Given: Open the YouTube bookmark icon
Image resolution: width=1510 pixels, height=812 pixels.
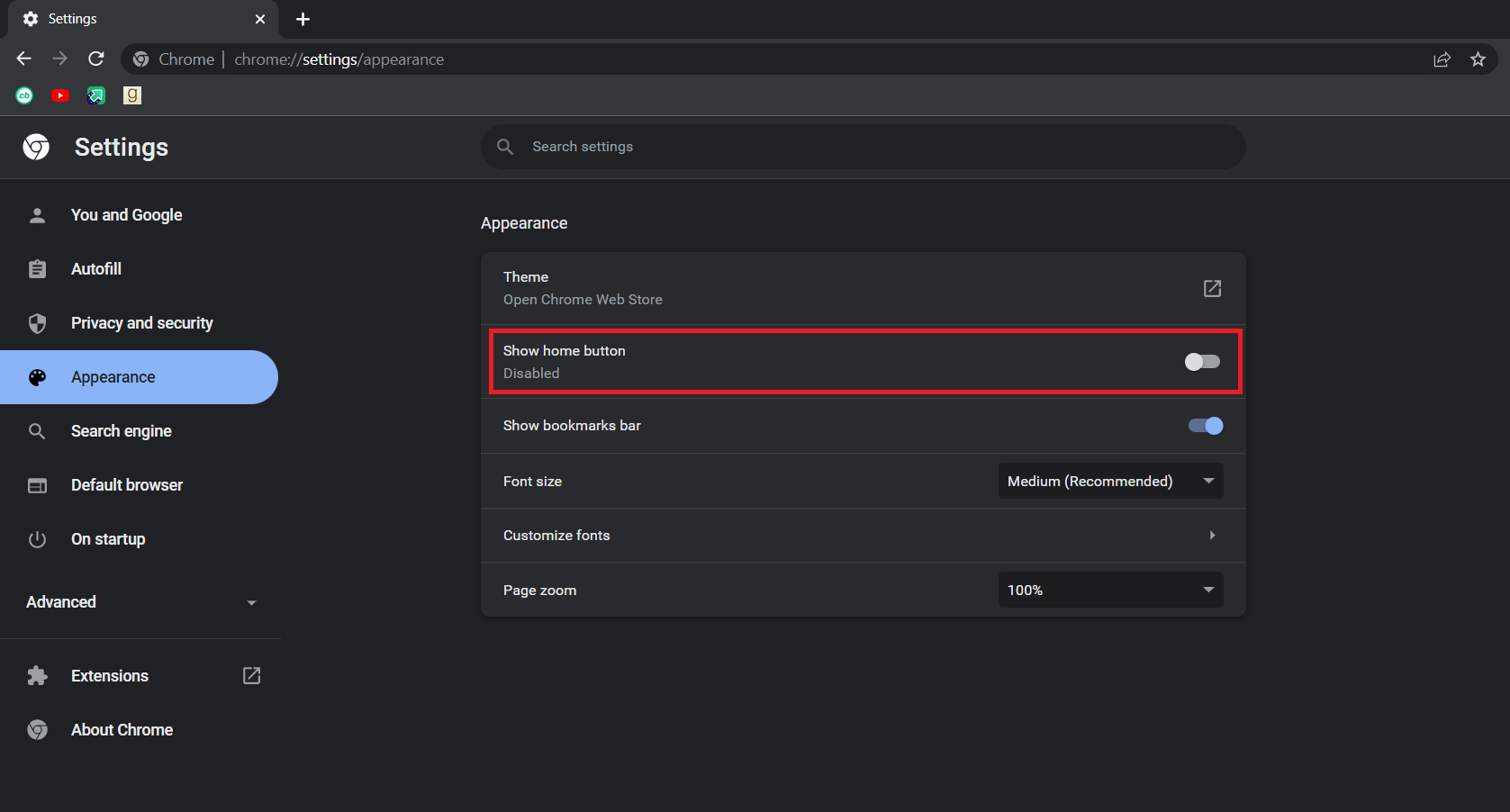Looking at the screenshot, I should coord(60,95).
